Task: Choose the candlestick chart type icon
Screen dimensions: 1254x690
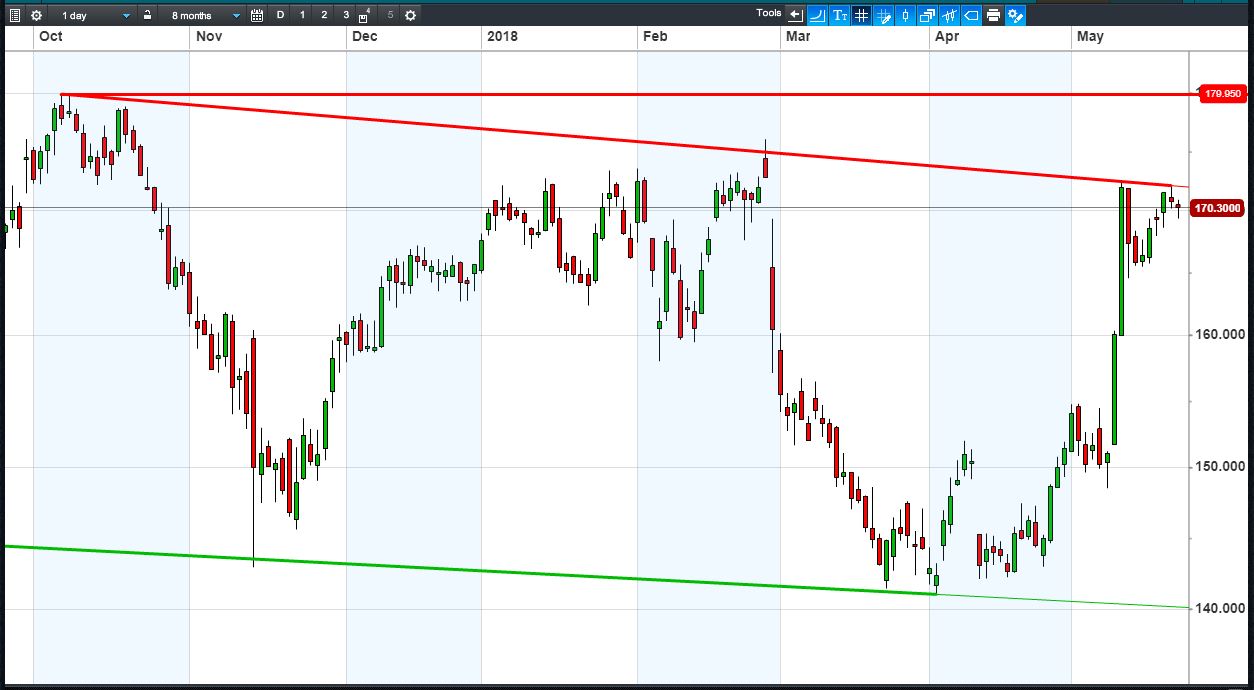Action: point(905,15)
